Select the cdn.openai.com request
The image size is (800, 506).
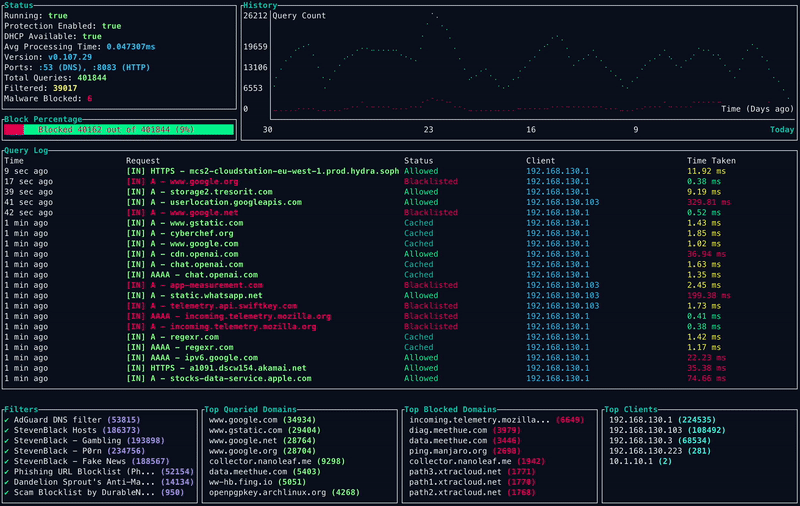coord(400,254)
